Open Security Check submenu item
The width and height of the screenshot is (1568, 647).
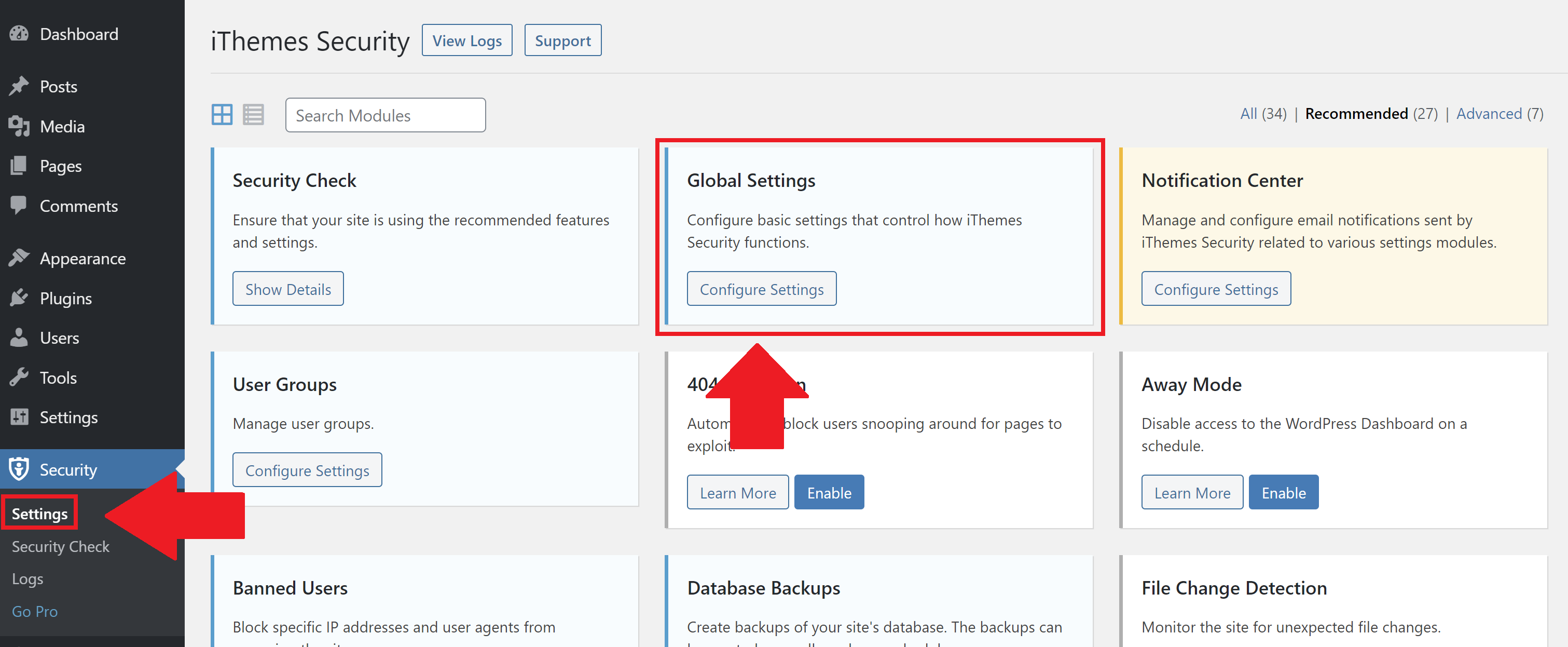60,546
